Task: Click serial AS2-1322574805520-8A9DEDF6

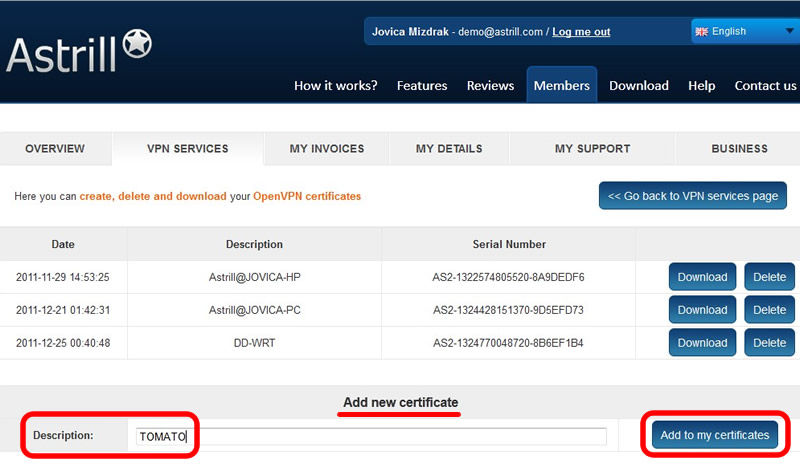Action: (x=508, y=277)
